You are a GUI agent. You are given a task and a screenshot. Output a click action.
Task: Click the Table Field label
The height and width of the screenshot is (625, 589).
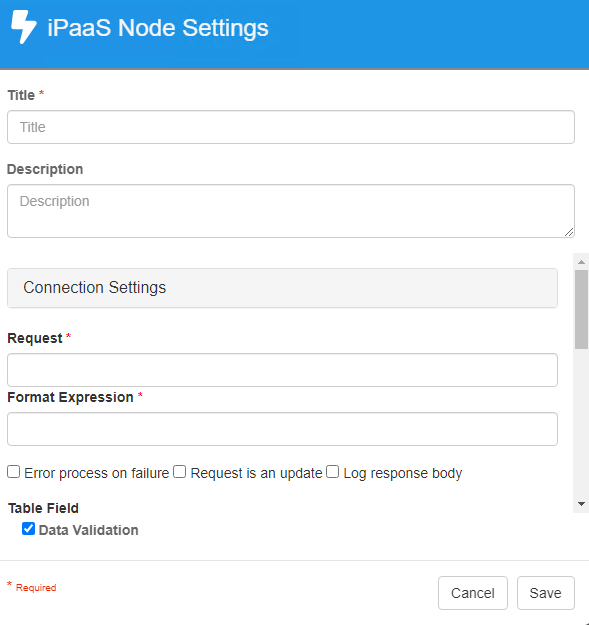(43, 508)
